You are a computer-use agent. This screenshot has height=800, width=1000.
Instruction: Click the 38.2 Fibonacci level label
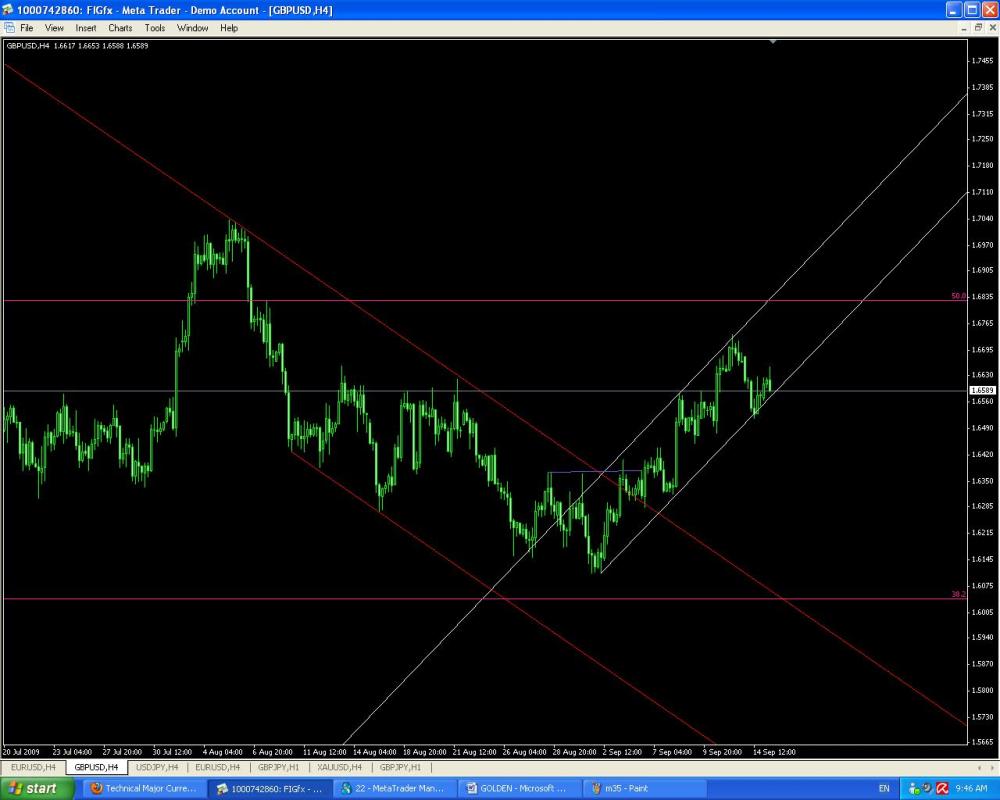click(x=958, y=594)
